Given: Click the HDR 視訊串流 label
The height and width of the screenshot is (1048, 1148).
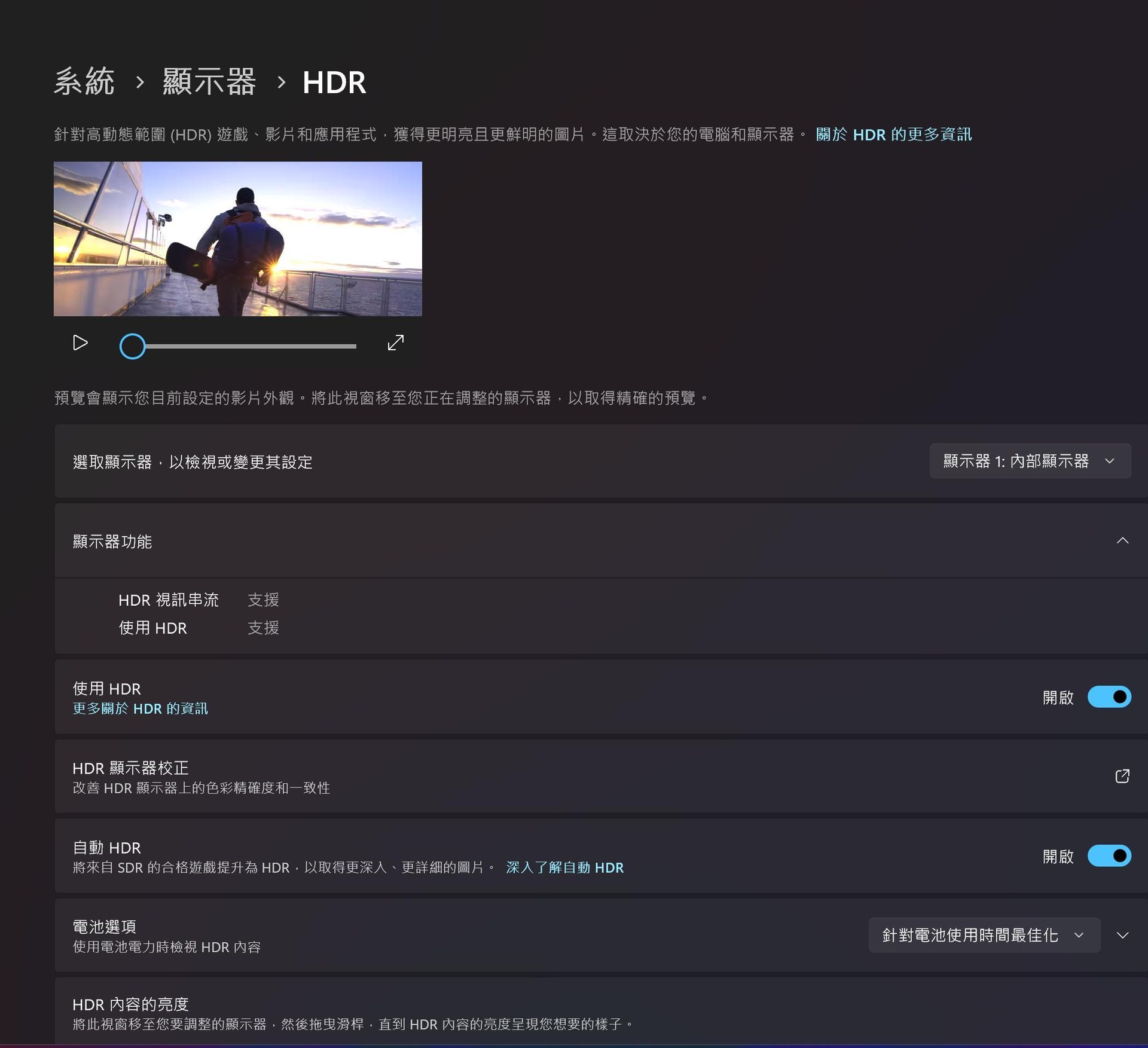Looking at the screenshot, I should click(x=169, y=600).
